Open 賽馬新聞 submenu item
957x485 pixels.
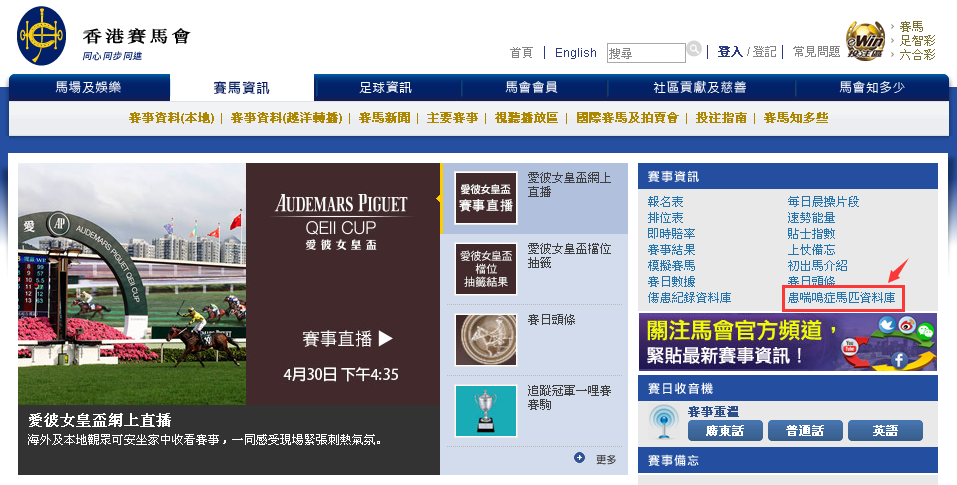[x=385, y=118]
